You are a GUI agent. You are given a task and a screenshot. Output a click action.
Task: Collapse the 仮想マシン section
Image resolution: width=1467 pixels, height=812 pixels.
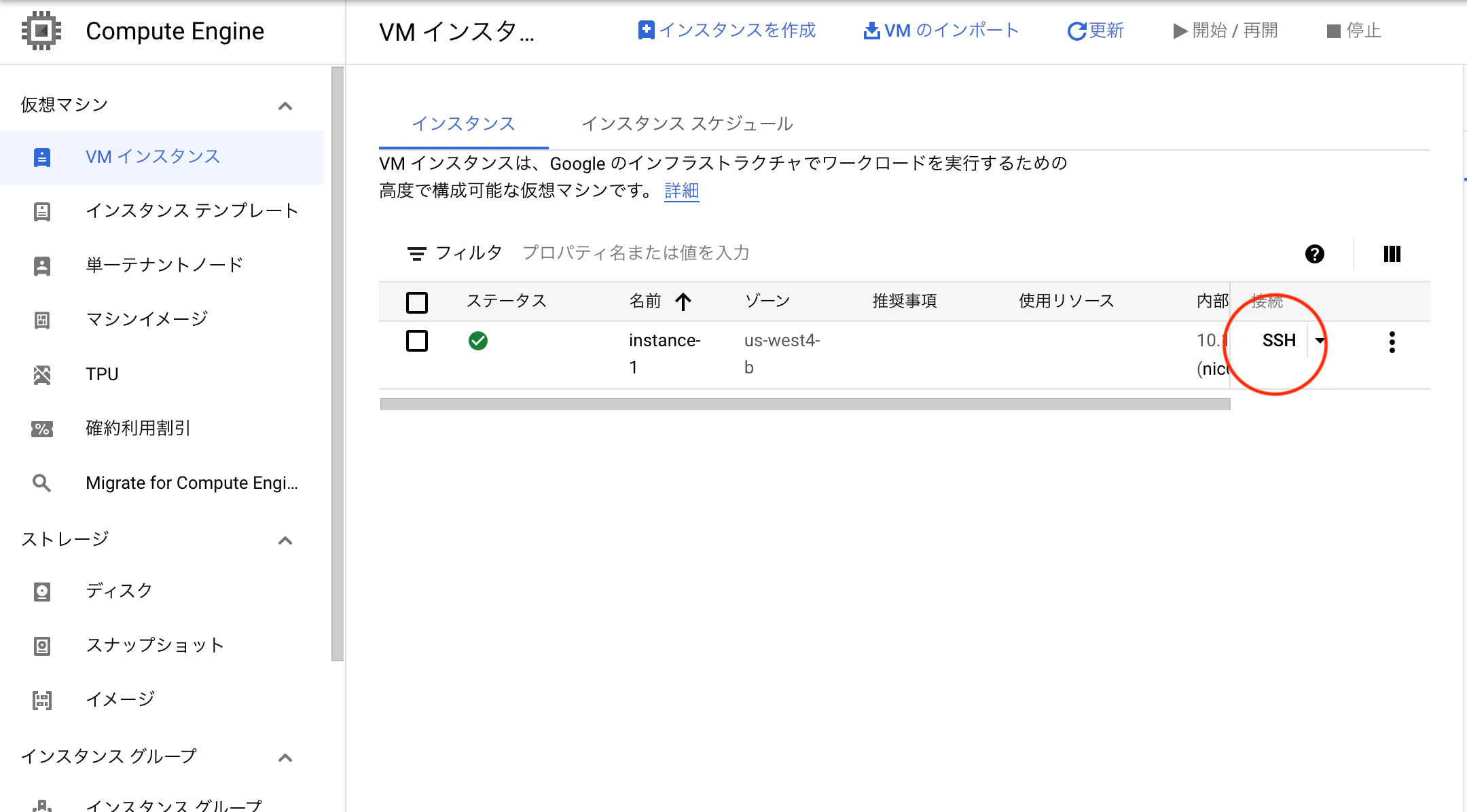(285, 106)
